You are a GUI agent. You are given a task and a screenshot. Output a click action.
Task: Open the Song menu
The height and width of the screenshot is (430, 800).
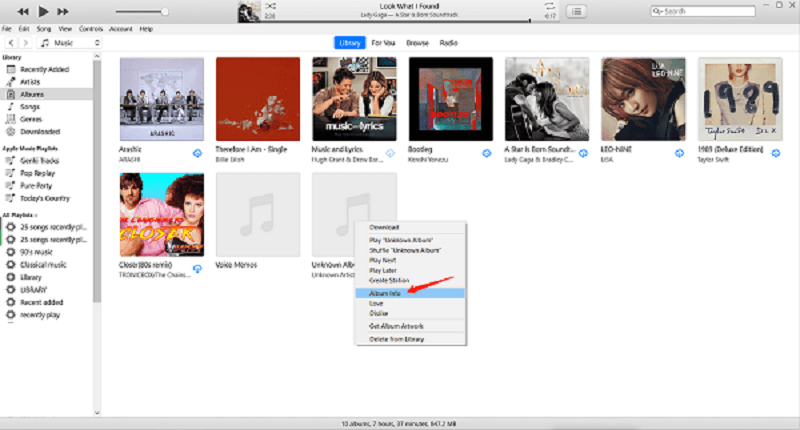click(x=43, y=29)
